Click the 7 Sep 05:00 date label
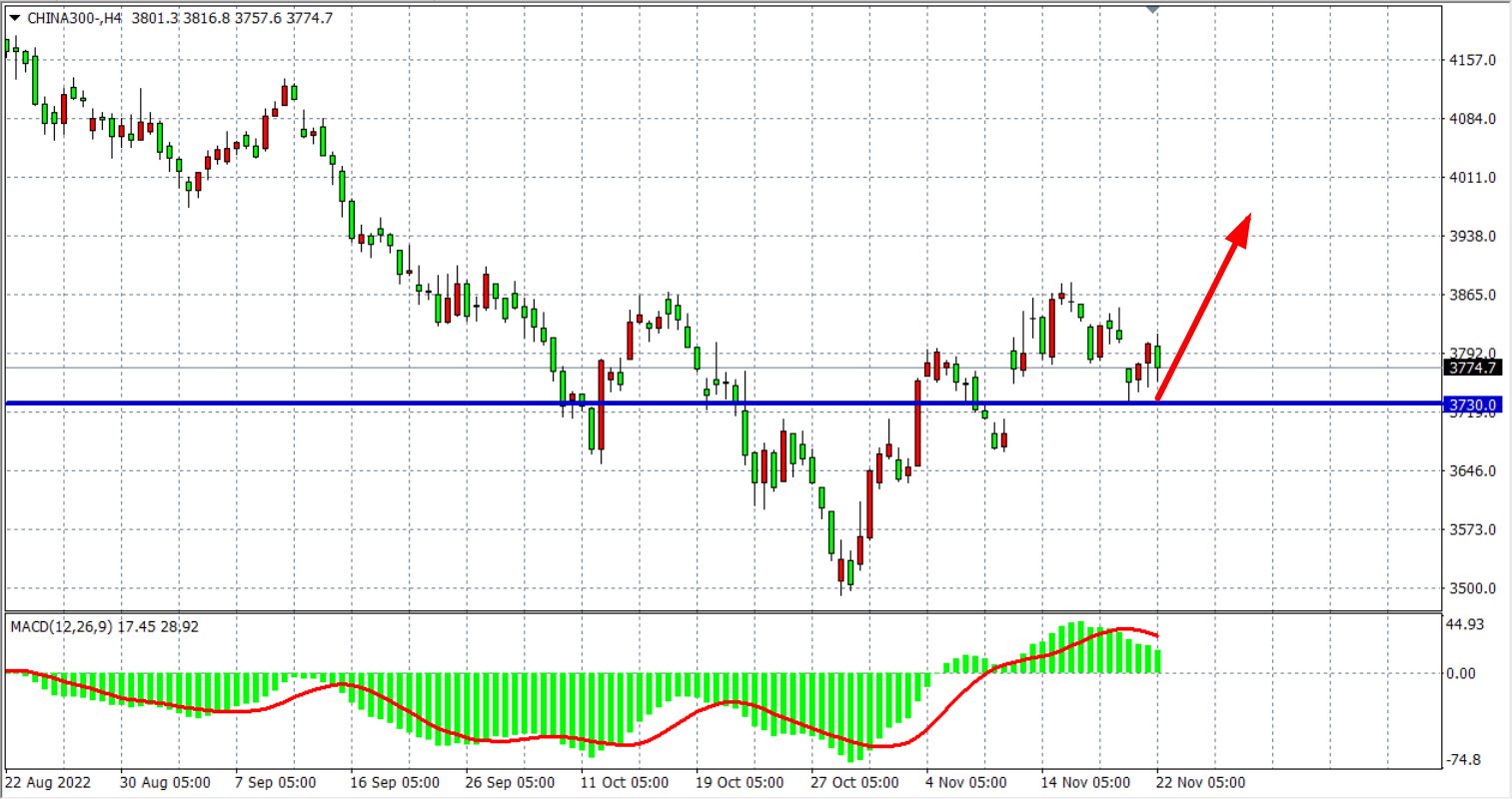1512x799 pixels. click(275, 782)
